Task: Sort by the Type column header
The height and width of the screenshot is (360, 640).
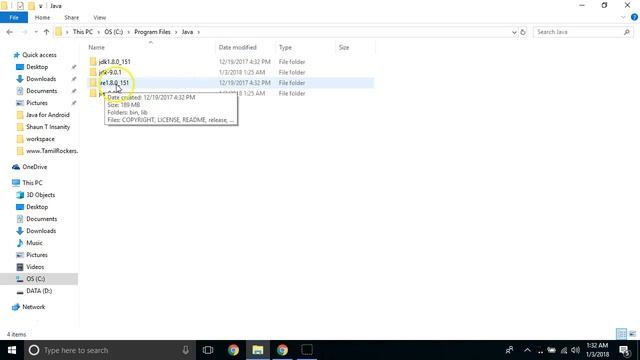Action: 285,47
